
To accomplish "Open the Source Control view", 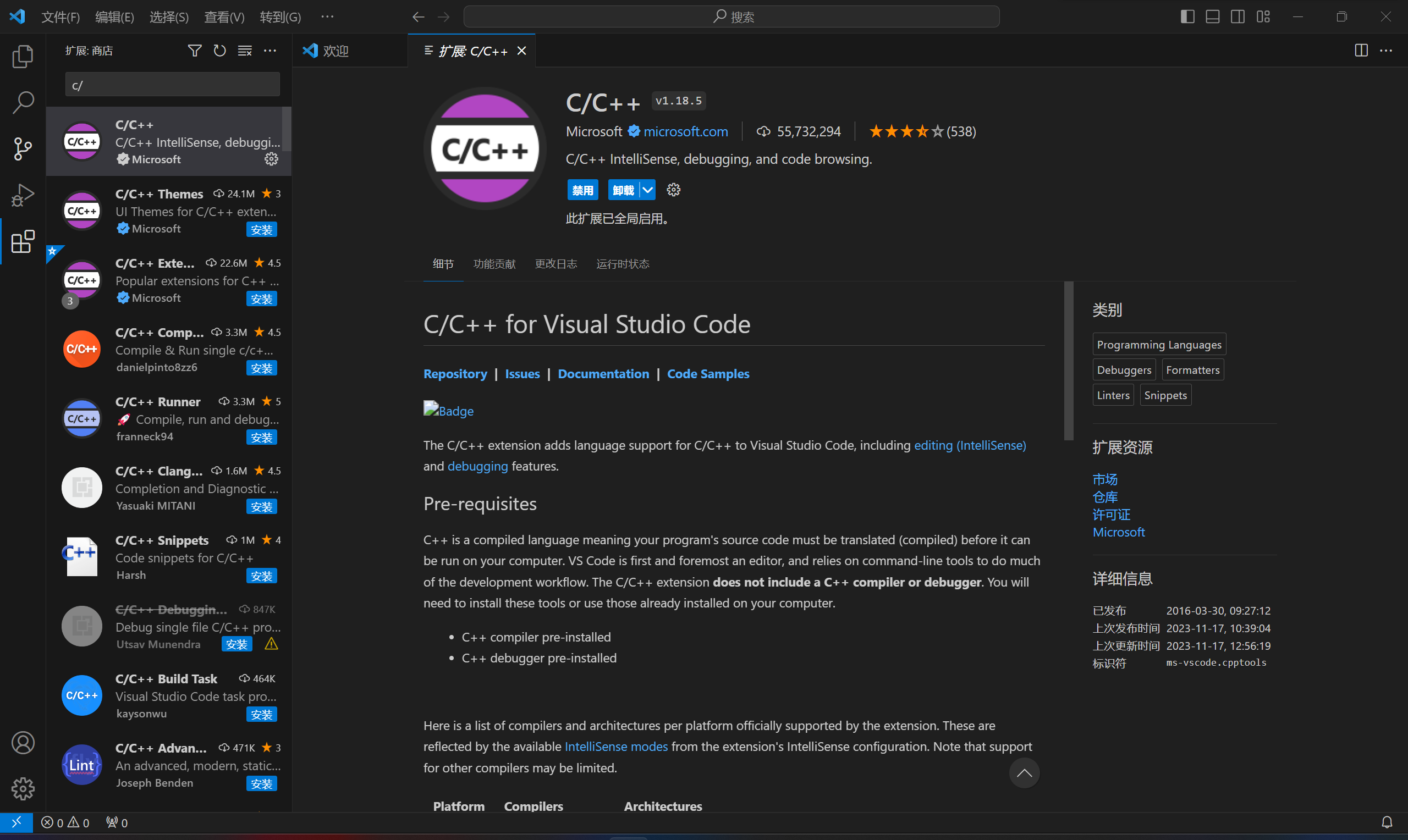I will tap(23, 149).
